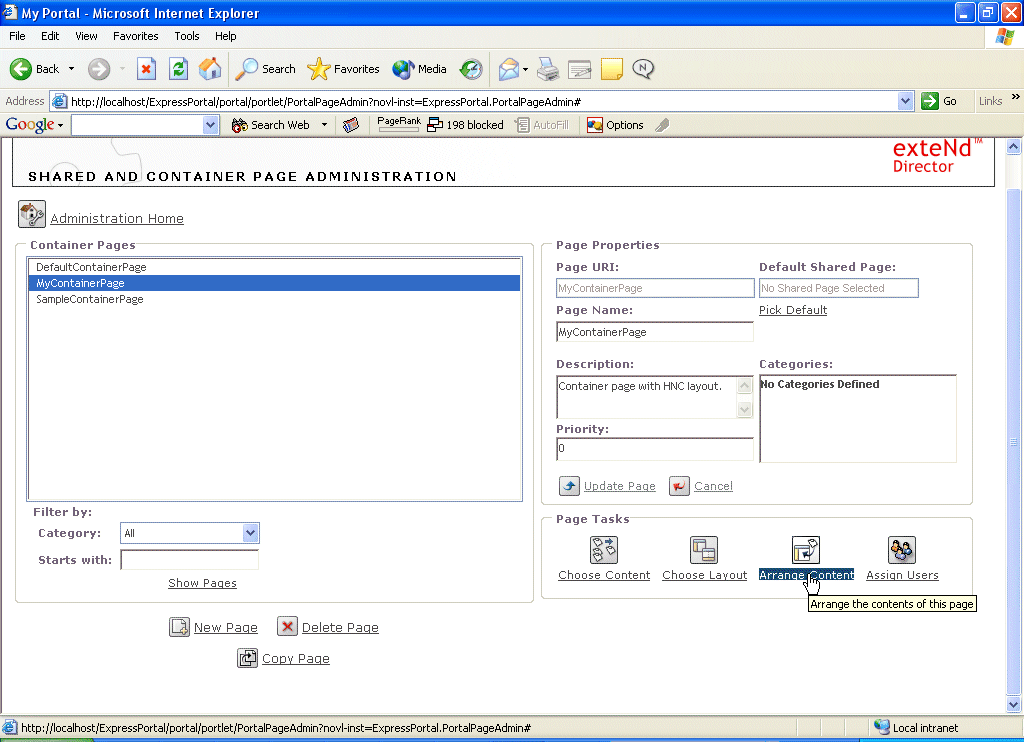Click the Pick Default link
1024x742 pixels.
(x=792, y=310)
